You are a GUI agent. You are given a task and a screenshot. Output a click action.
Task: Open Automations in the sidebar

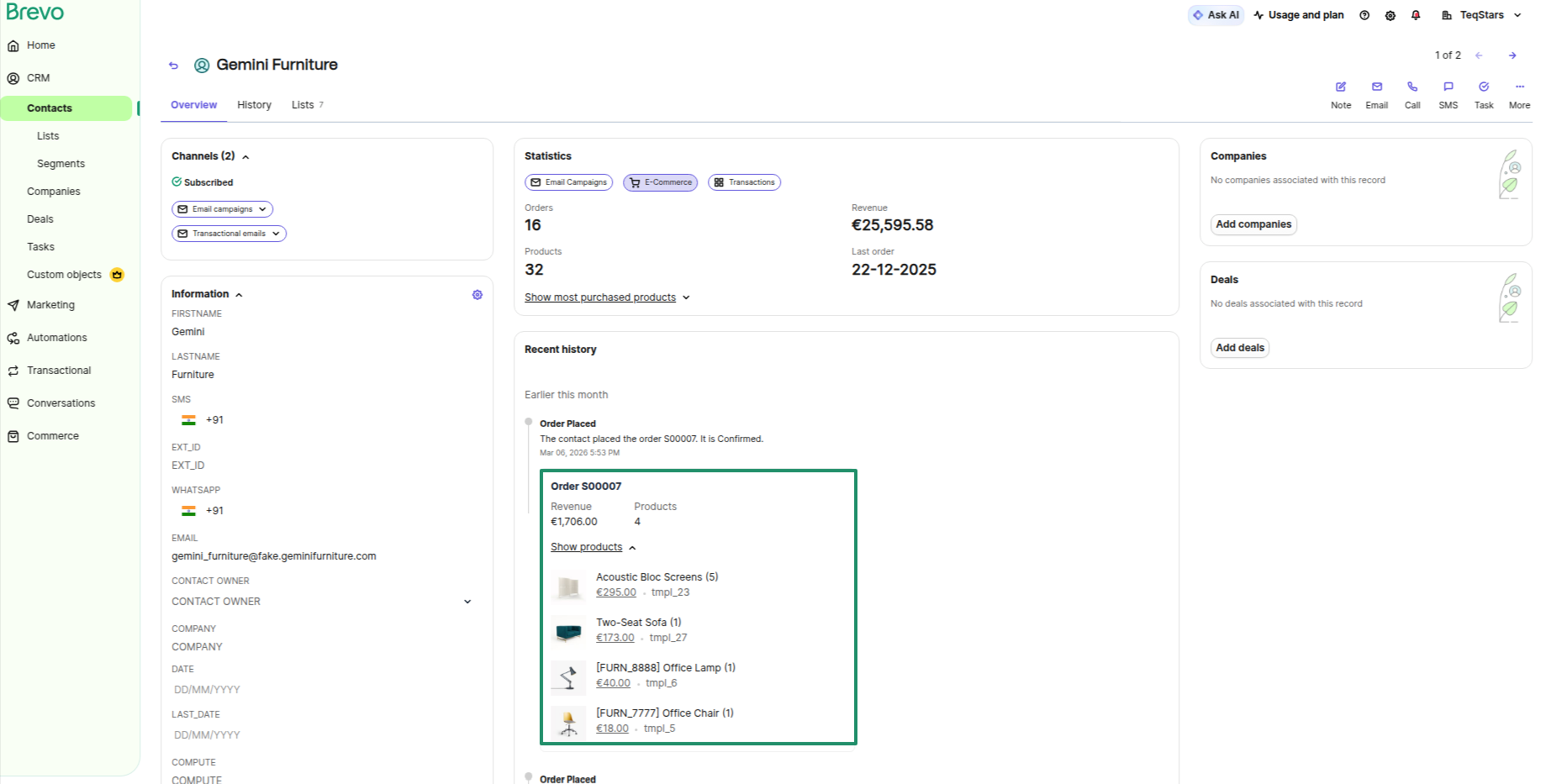56,338
